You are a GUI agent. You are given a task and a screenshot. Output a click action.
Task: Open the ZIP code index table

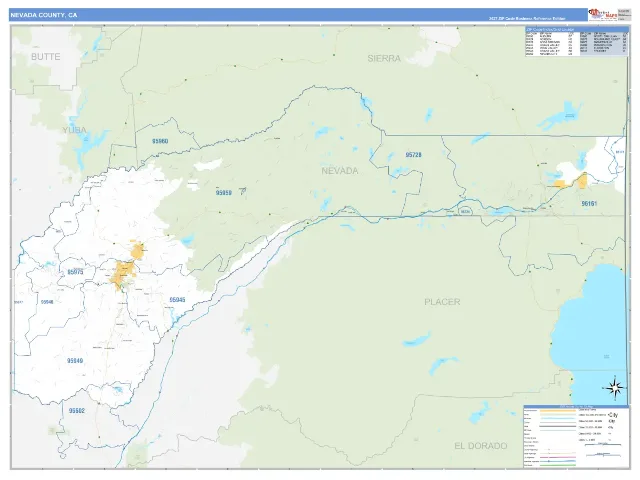click(x=577, y=41)
